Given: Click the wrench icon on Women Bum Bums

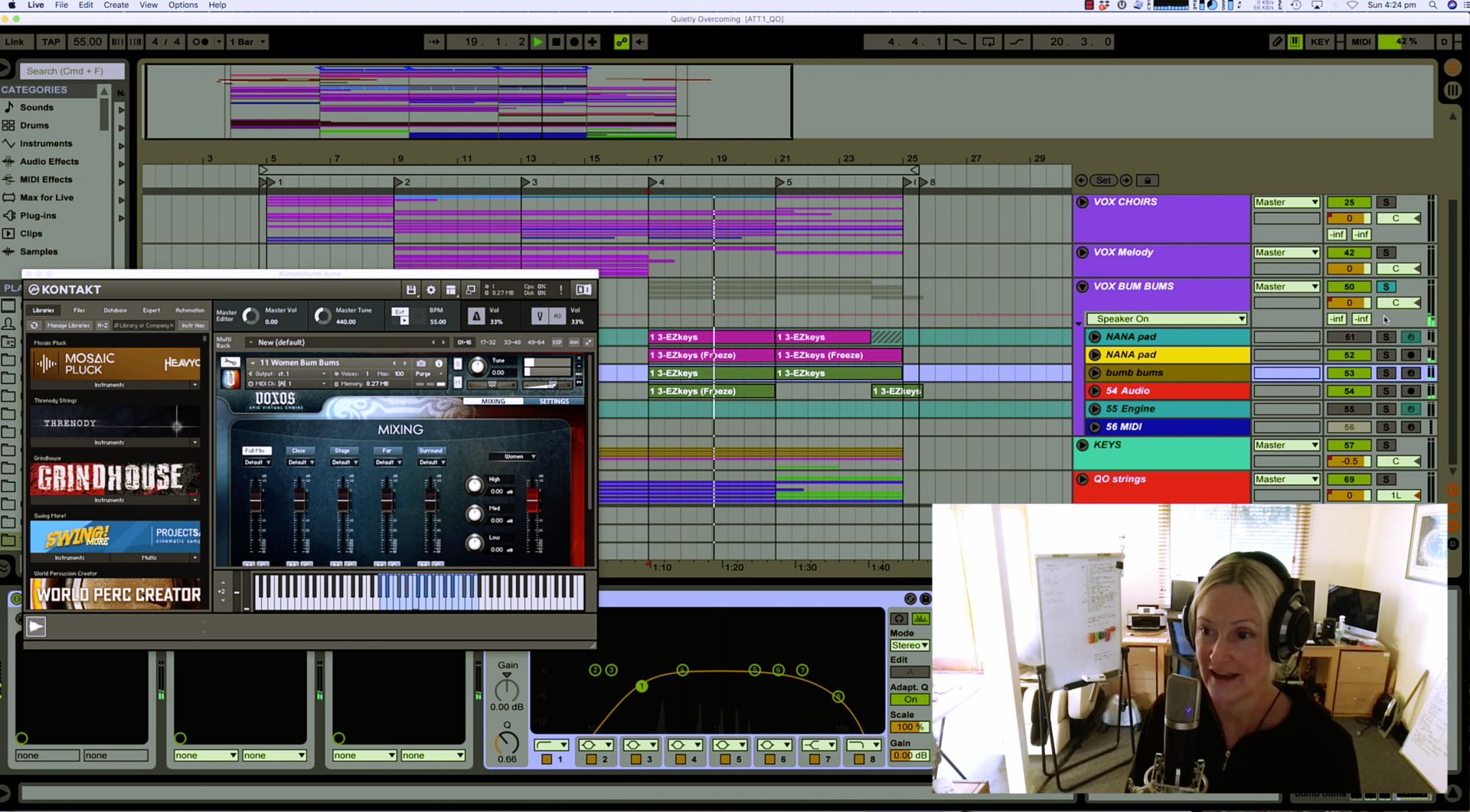Looking at the screenshot, I should point(230,363).
